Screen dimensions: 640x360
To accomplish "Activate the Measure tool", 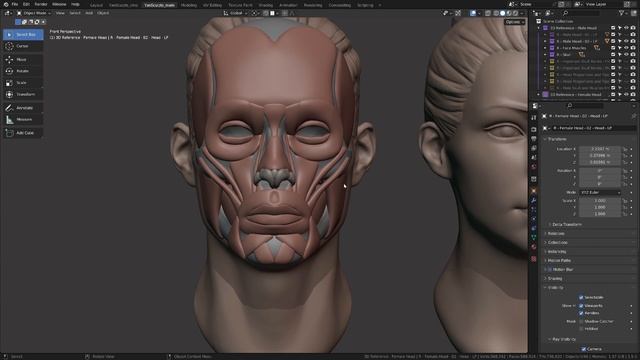I will (x=23, y=120).
